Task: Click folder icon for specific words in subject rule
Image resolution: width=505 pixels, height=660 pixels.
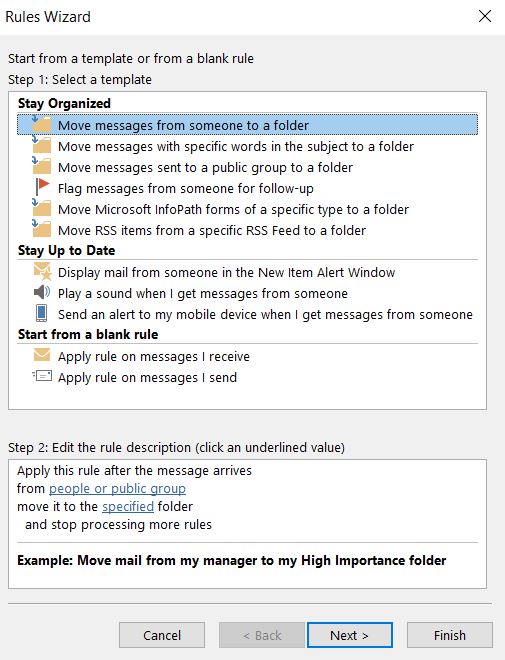Action: pyautogui.click(x=41, y=145)
